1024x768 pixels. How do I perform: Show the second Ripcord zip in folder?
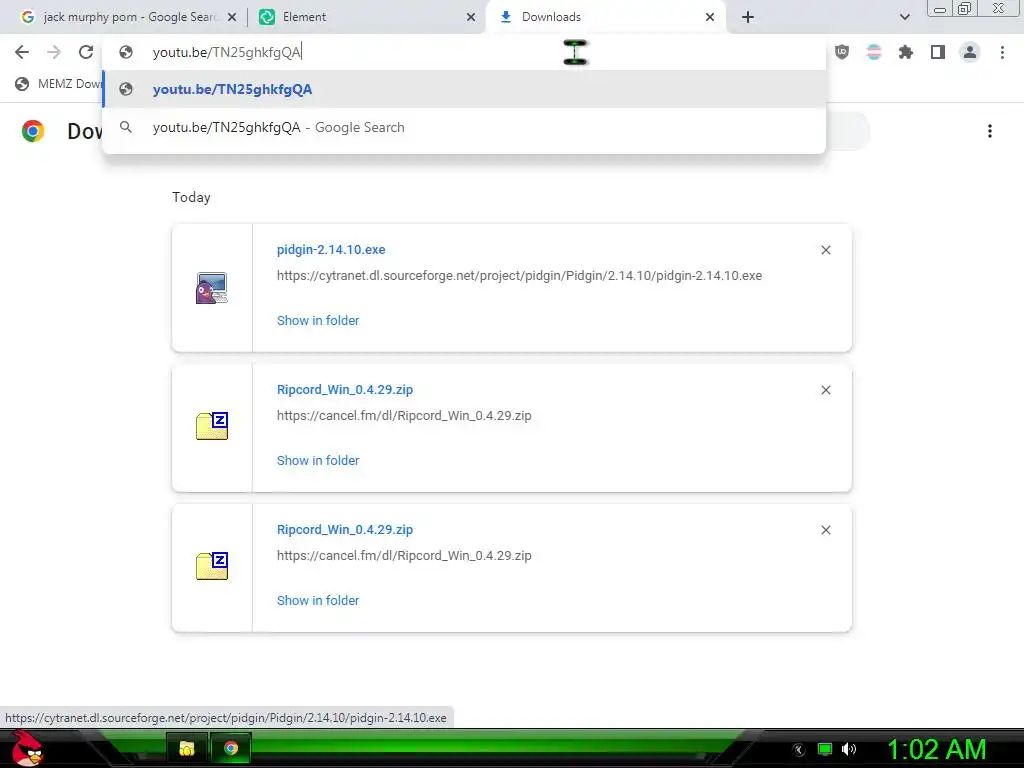tap(318, 600)
